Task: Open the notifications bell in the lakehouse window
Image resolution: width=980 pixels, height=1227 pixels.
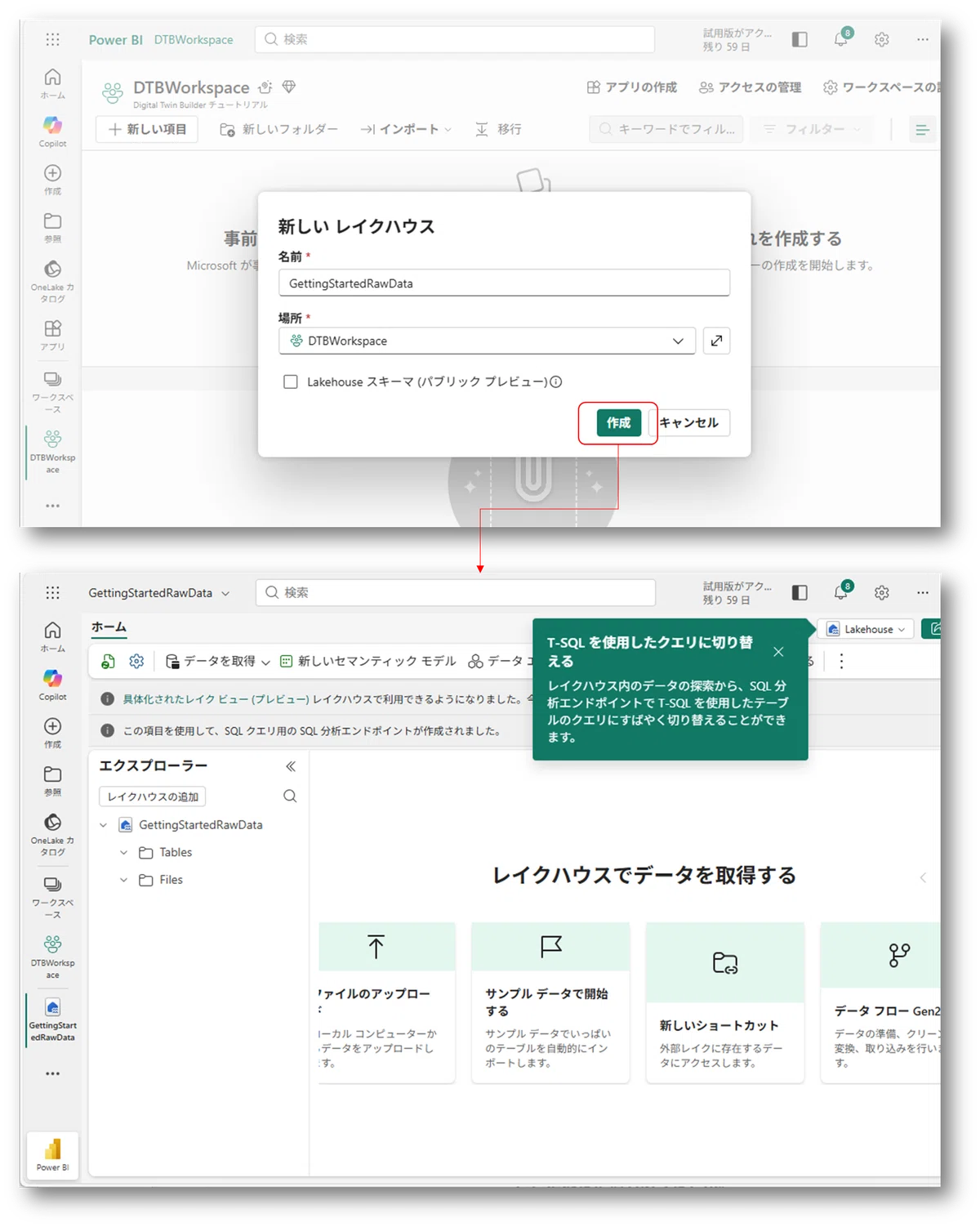Action: 841,592
